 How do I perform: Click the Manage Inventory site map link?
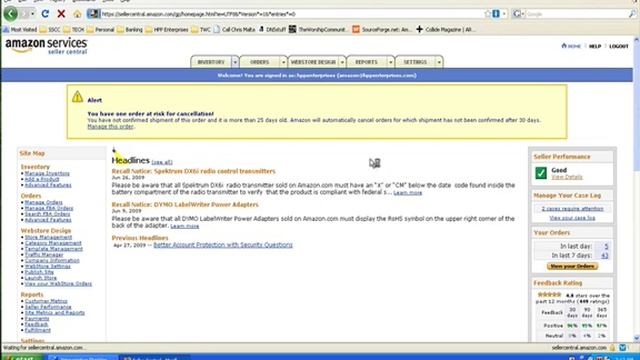tap(47, 173)
